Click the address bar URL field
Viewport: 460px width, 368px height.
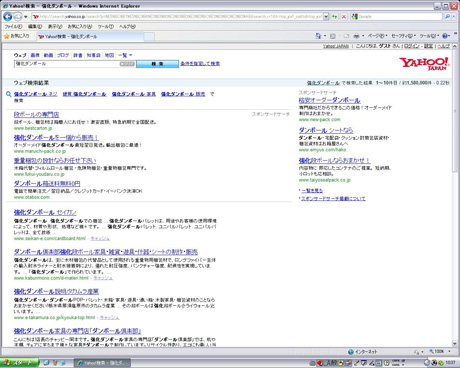(177, 16)
